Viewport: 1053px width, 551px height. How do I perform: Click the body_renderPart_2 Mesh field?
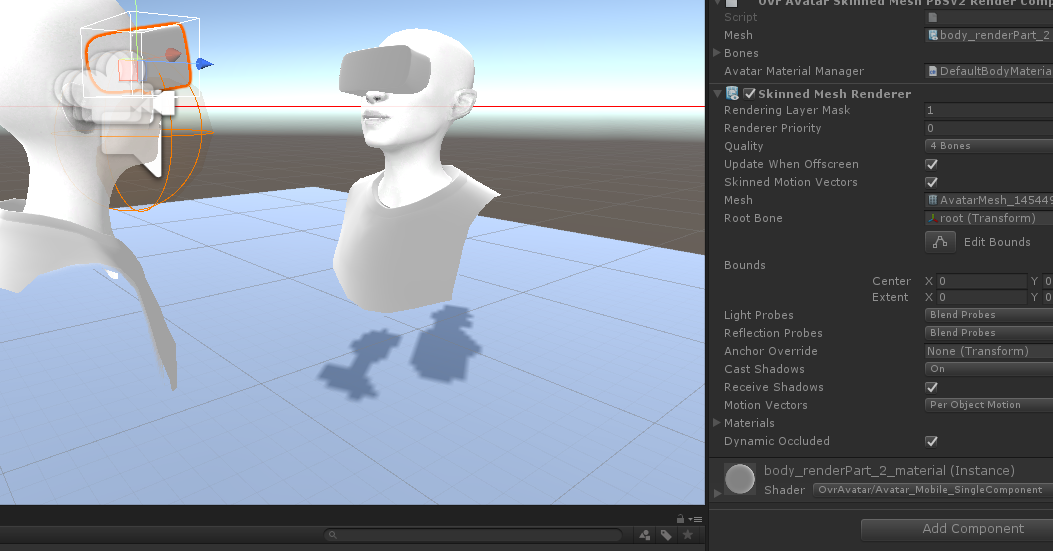[989, 35]
